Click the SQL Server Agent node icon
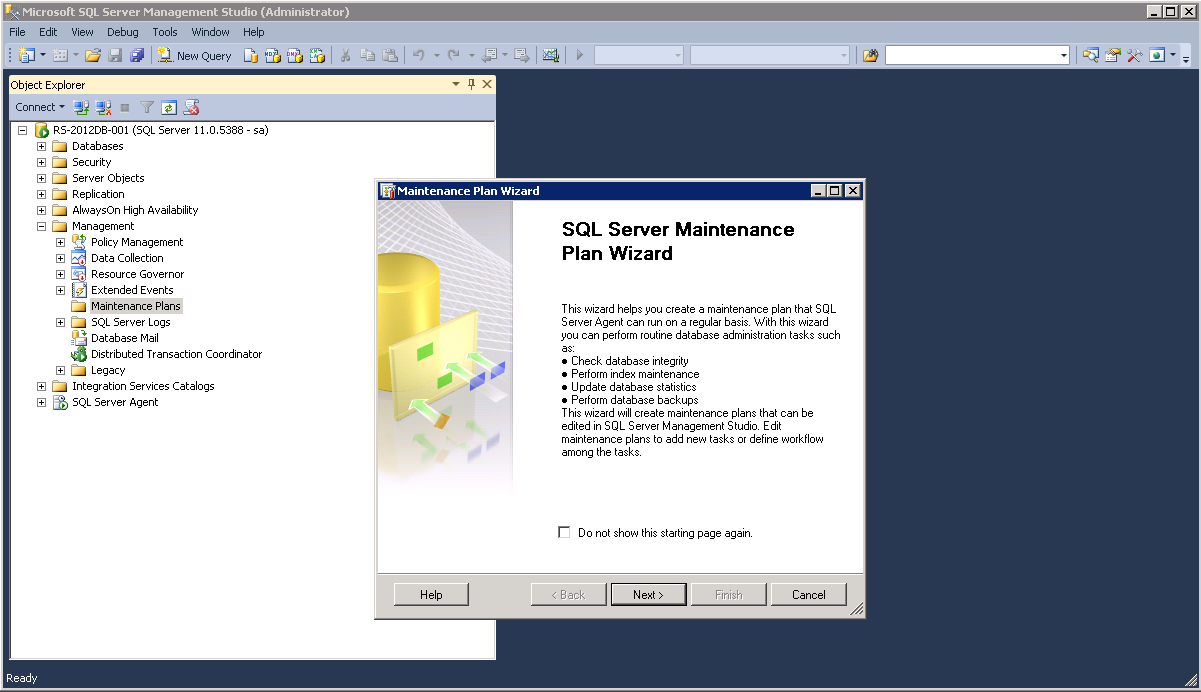 [60, 402]
